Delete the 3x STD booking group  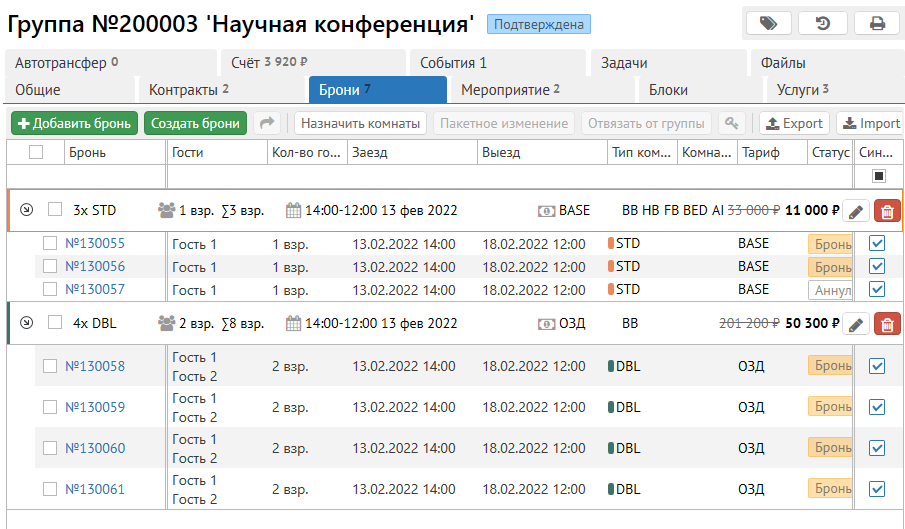(x=886, y=211)
